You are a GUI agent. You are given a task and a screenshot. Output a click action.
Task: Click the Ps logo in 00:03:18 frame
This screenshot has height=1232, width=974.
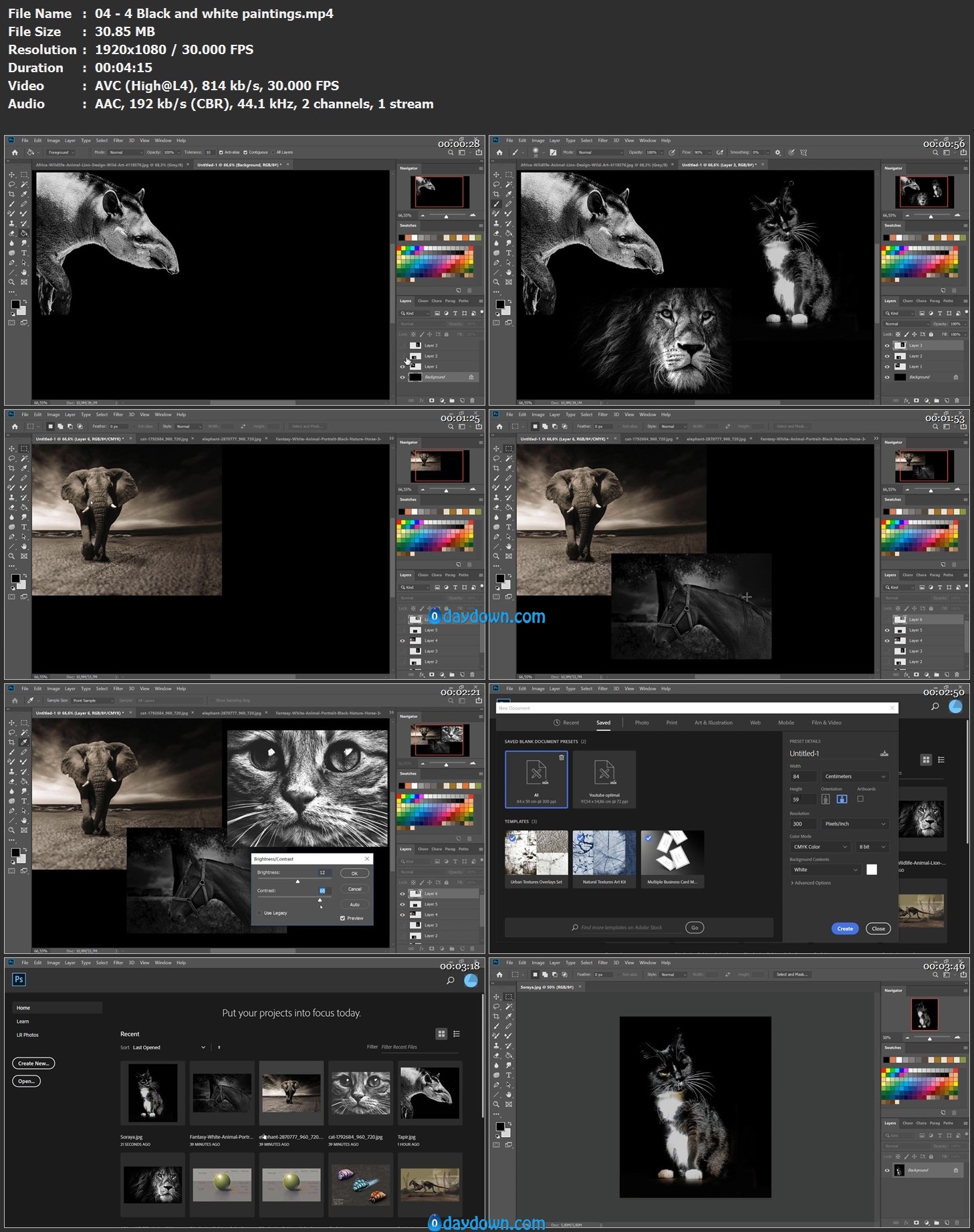point(19,979)
